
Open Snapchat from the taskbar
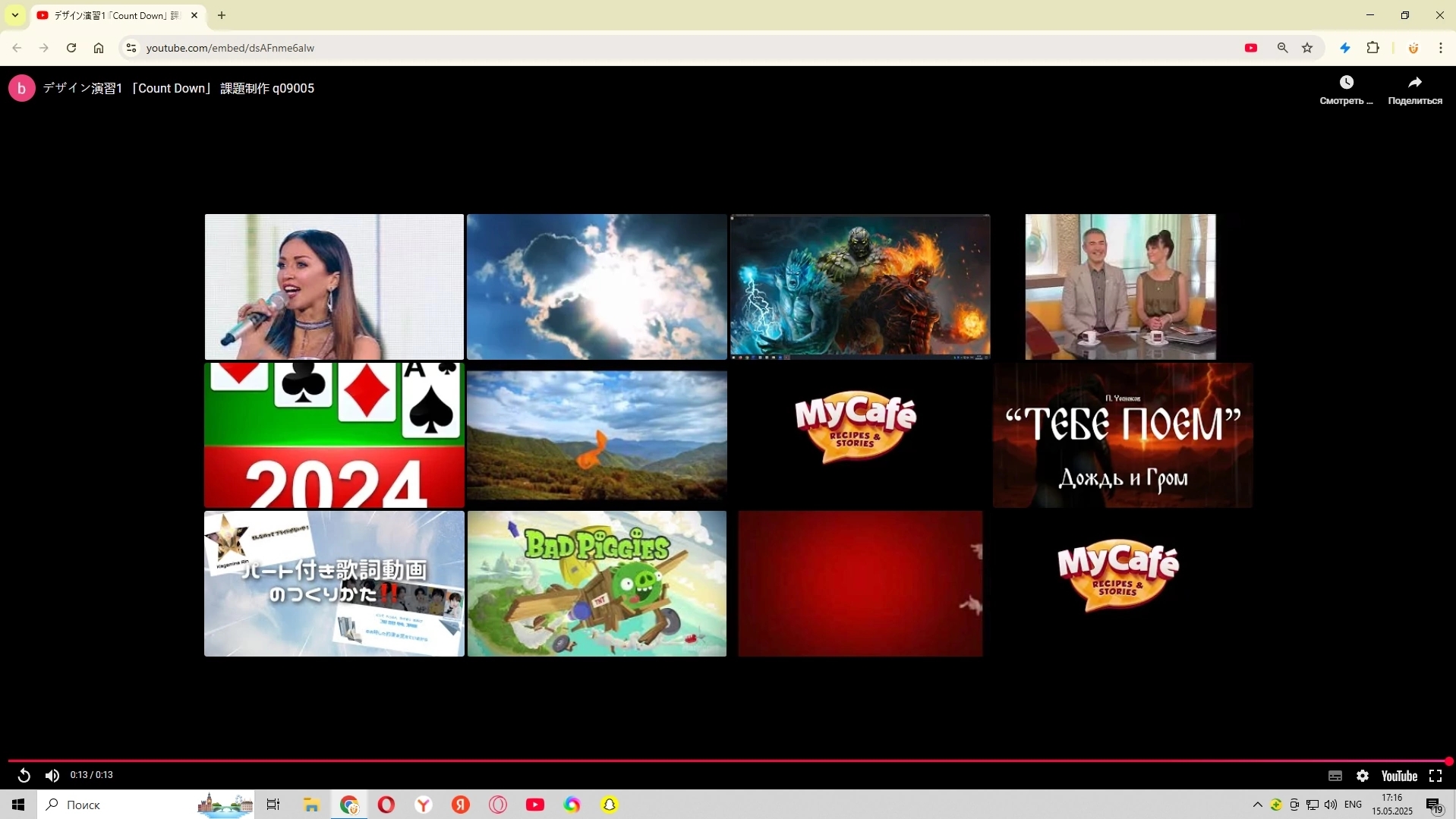tap(610, 805)
